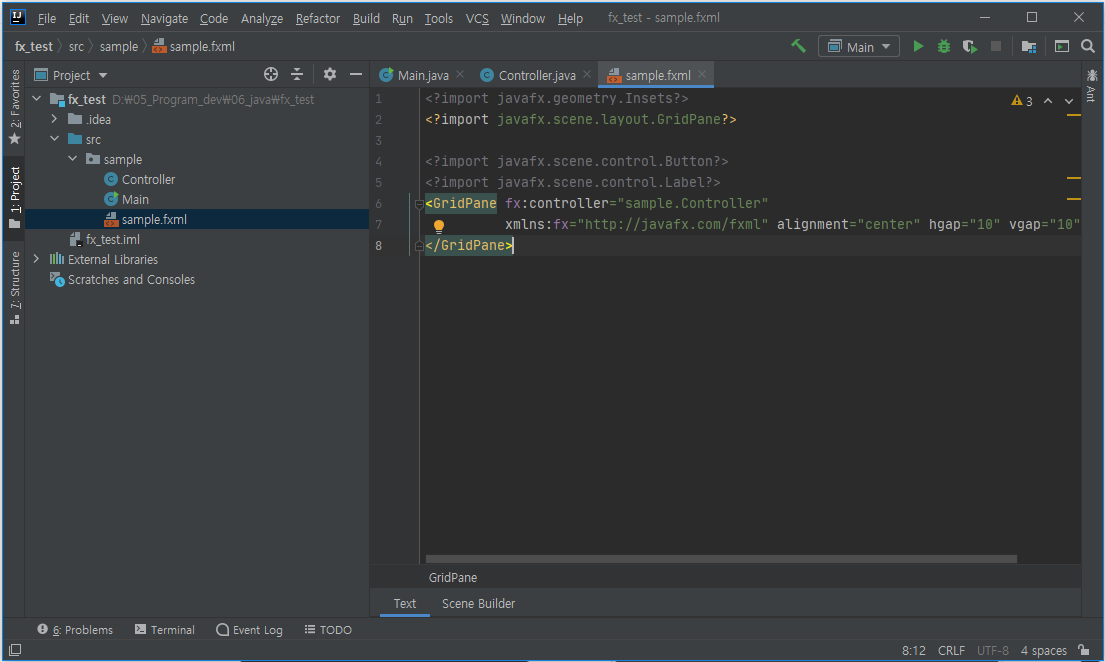Hide the Project panel with minus icon
The width and height of the screenshot is (1105, 662).
pos(356,74)
